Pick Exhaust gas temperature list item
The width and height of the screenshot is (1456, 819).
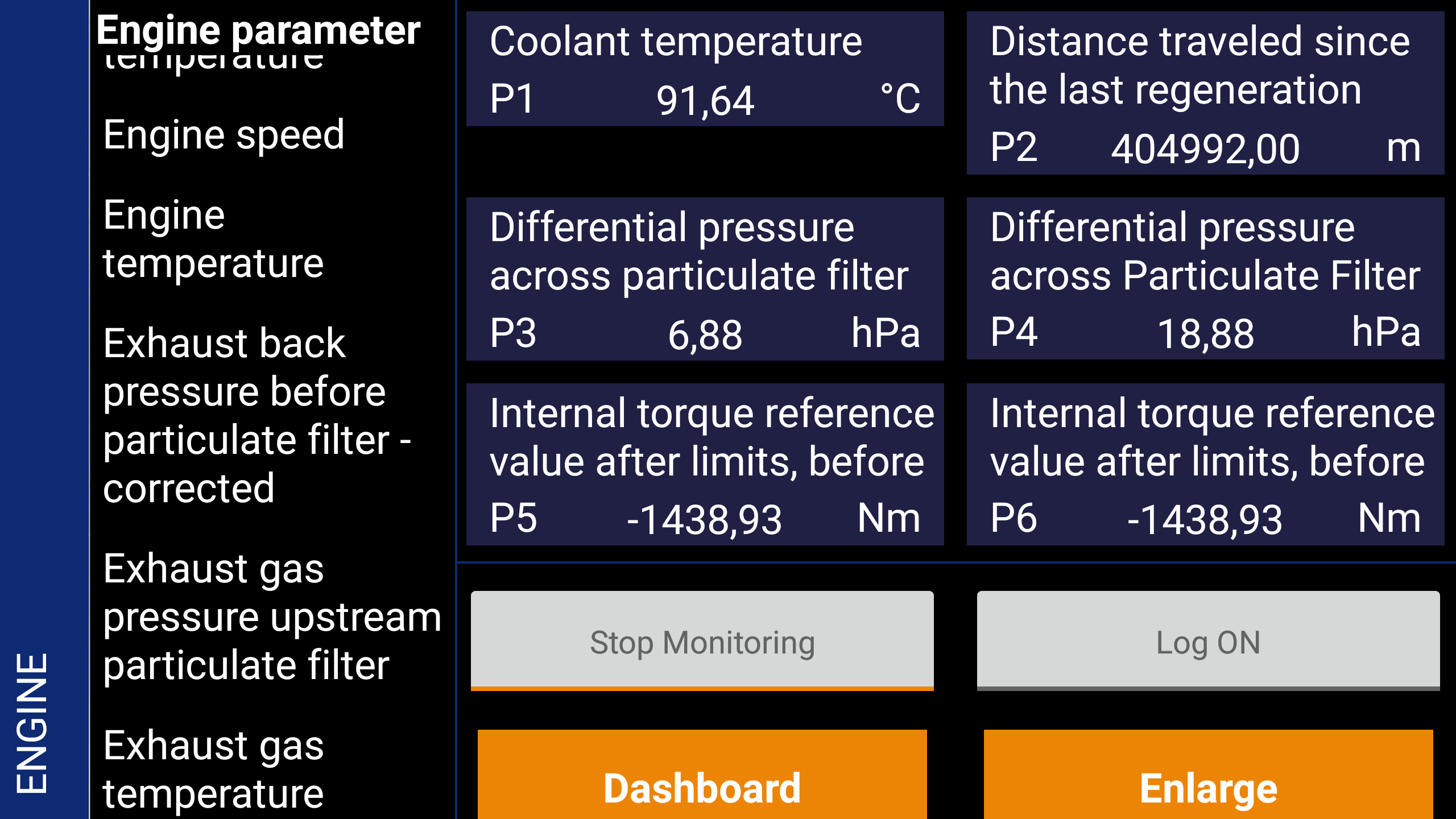tap(213, 769)
